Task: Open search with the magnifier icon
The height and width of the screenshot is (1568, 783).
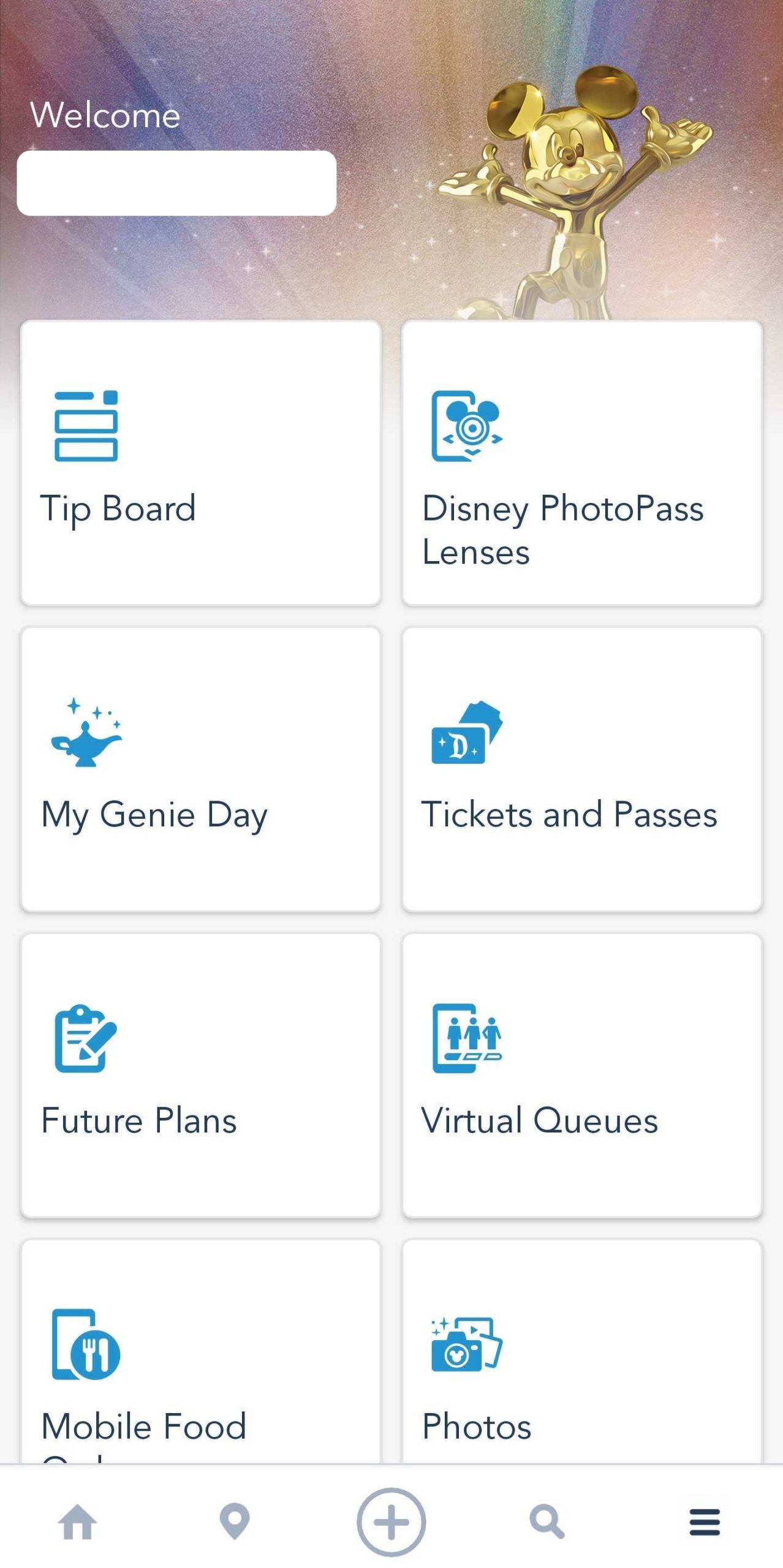Action: pyautogui.click(x=547, y=1522)
